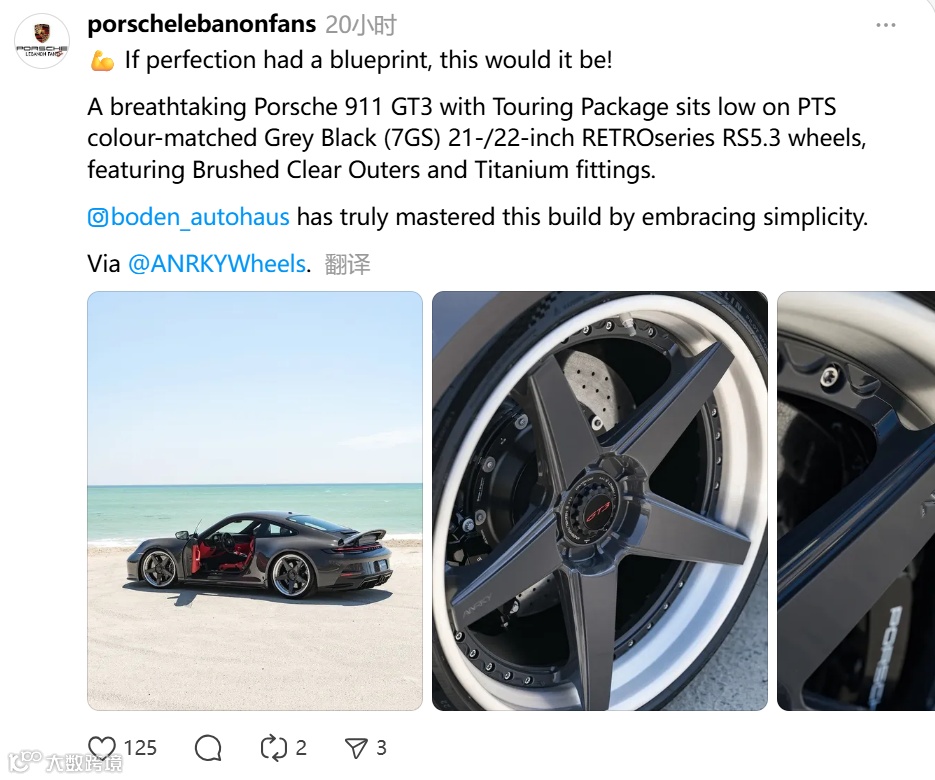
Task: Open the reply comment bubble icon
Action: point(208,747)
